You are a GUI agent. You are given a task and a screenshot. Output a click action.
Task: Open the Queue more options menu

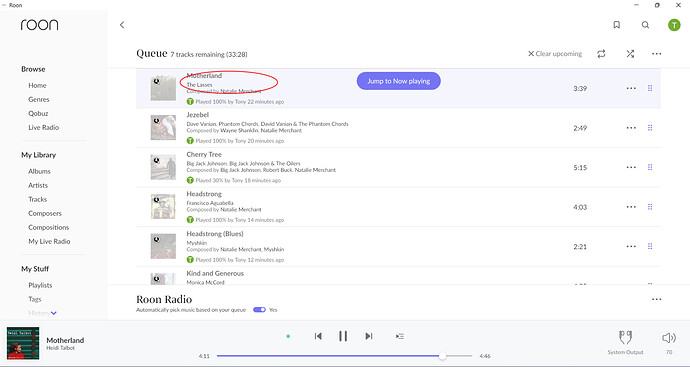[657, 54]
